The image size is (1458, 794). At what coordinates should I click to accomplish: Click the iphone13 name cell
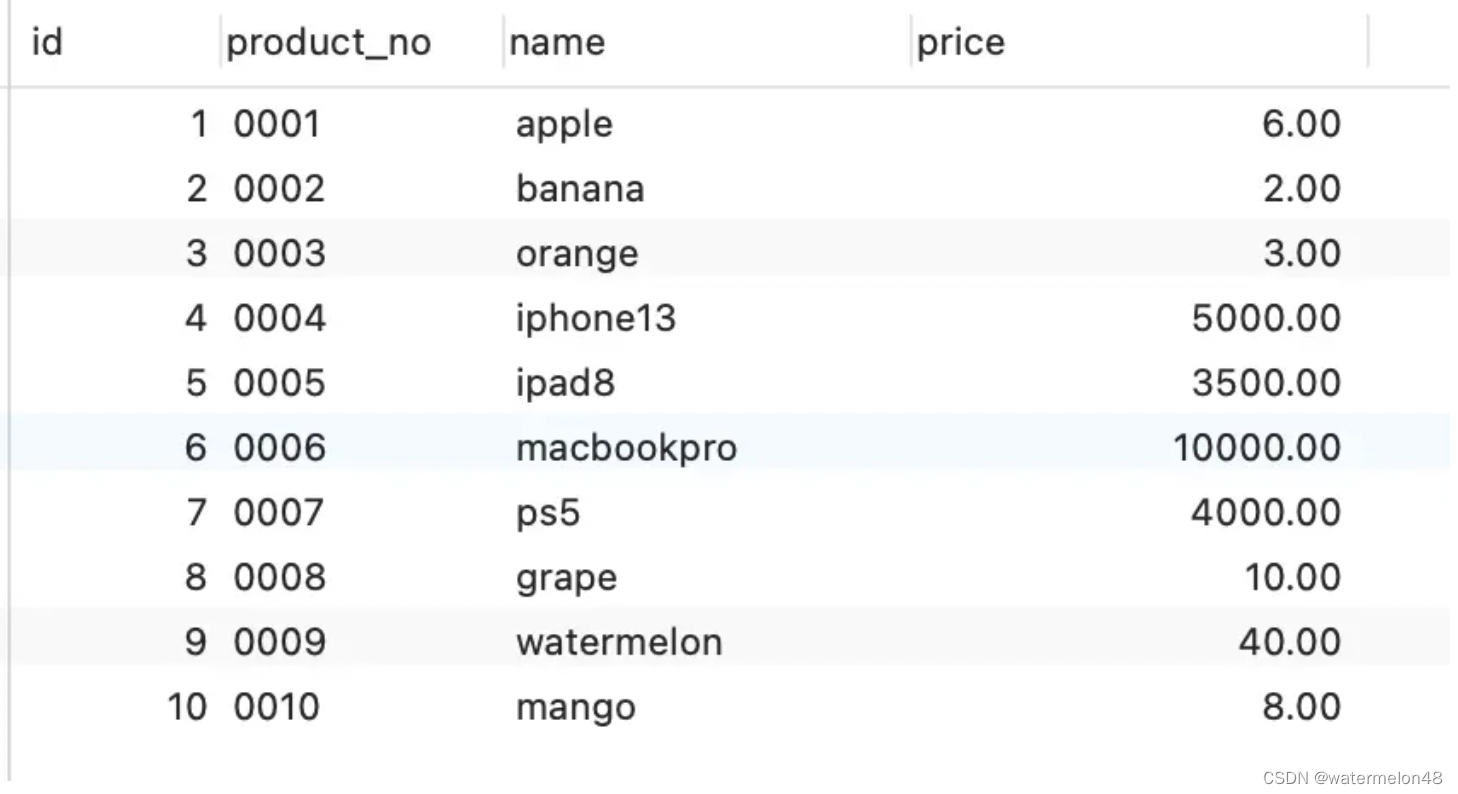[596, 319]
